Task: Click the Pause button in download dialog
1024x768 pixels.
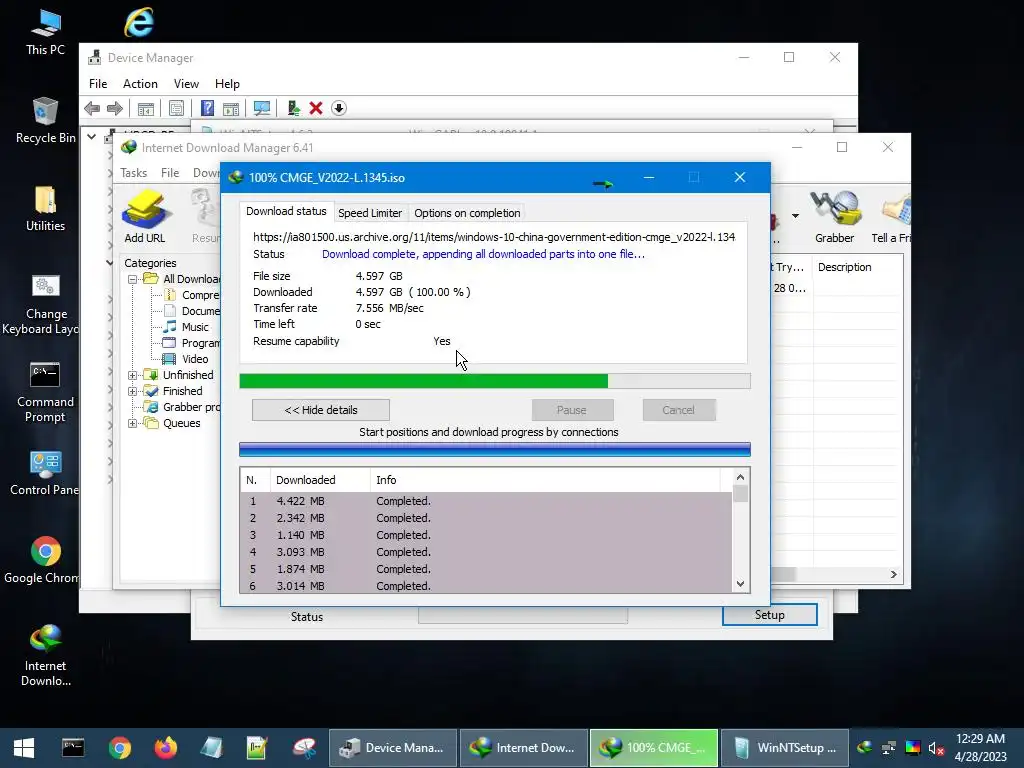Action: coord(572,410)
